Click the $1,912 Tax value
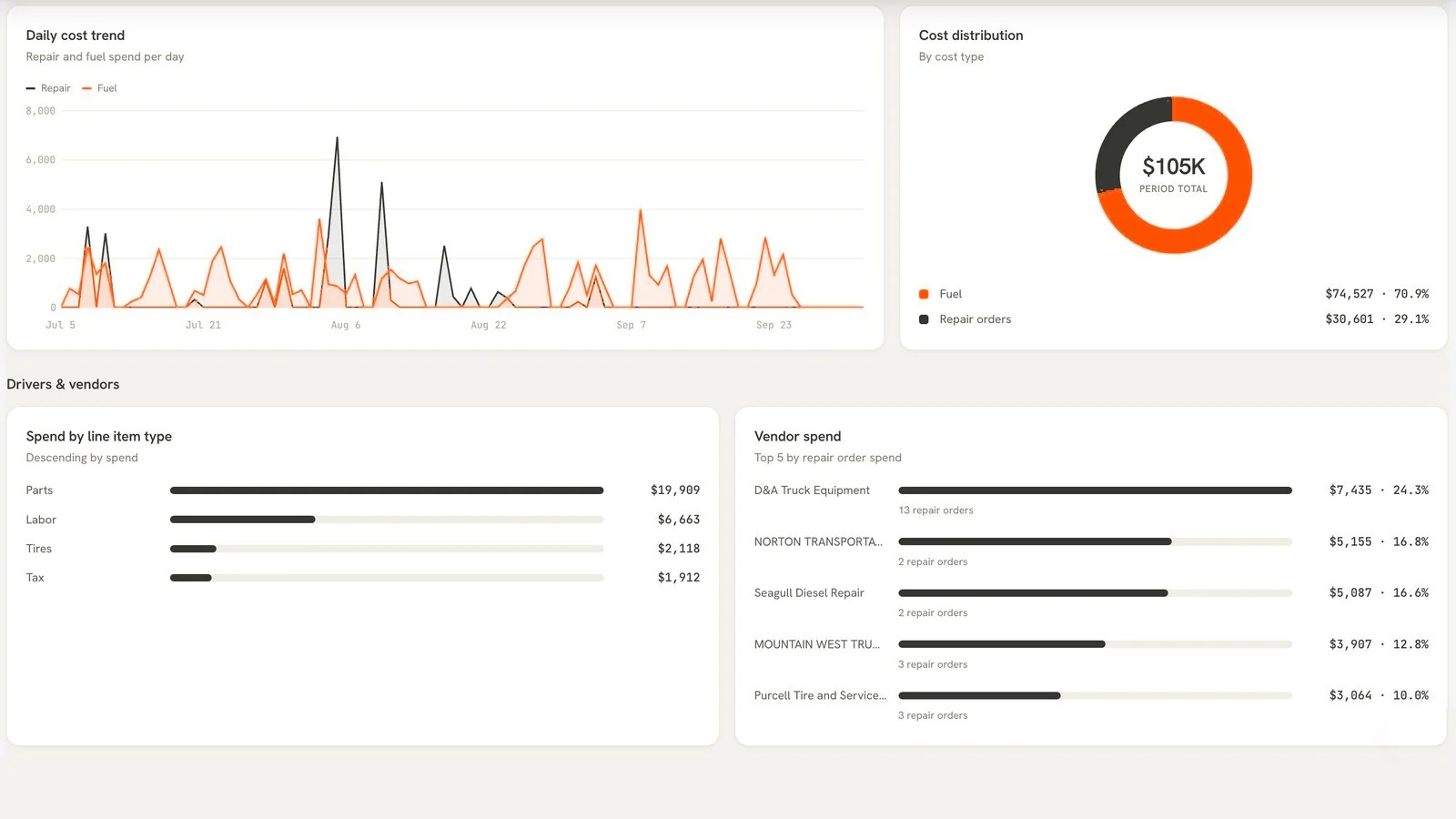The image size is (1456, 819). [x=679, y=577]
